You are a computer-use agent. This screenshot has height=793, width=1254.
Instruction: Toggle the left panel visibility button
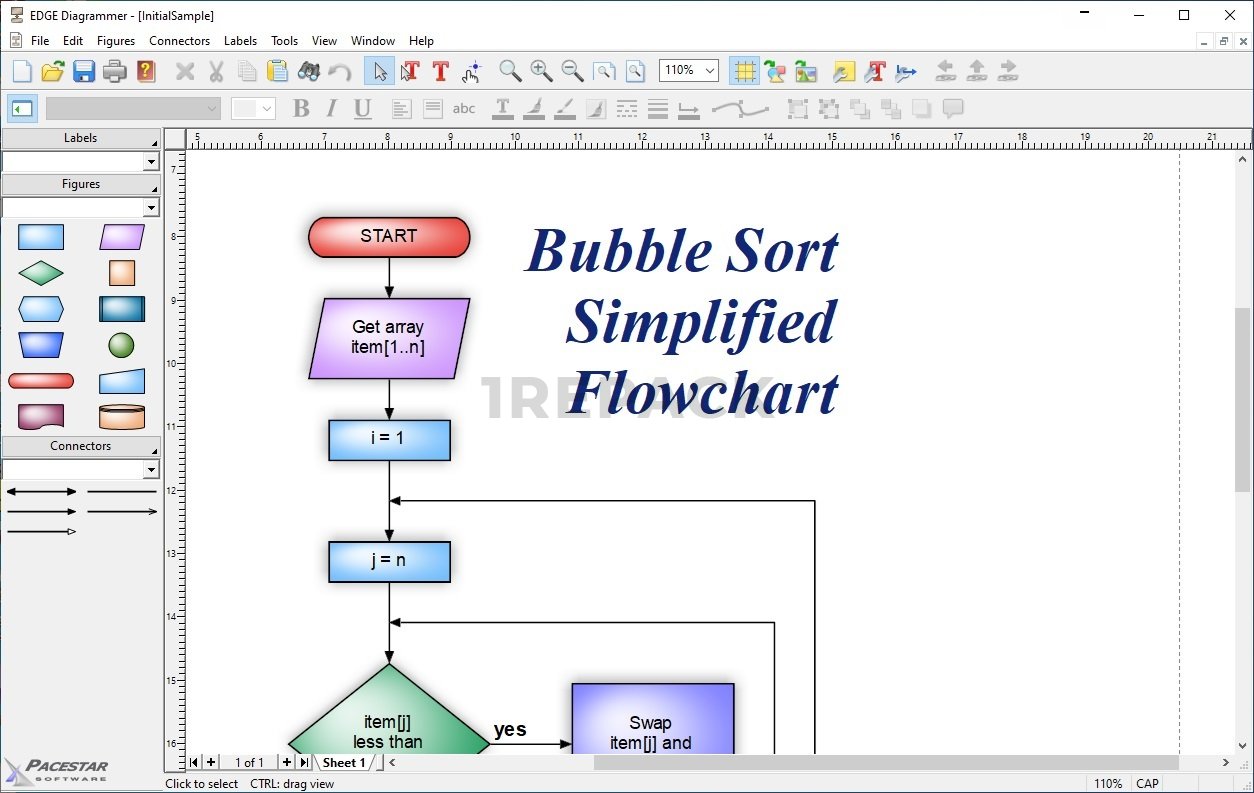(22, 109)
